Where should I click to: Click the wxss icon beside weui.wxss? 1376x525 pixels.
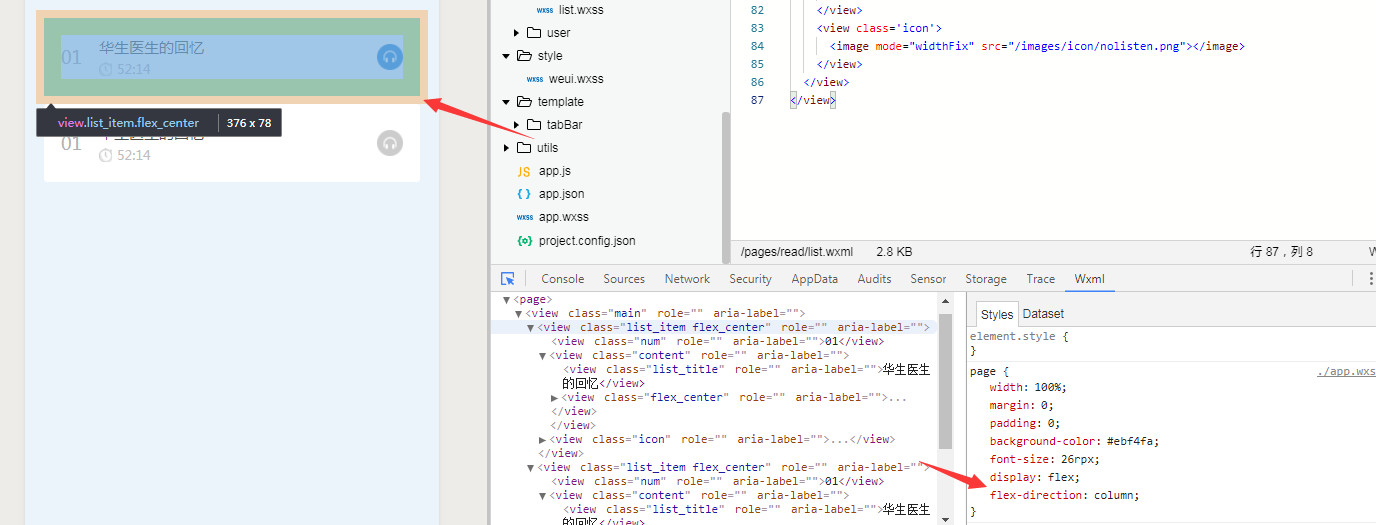(x=535, y=79)
